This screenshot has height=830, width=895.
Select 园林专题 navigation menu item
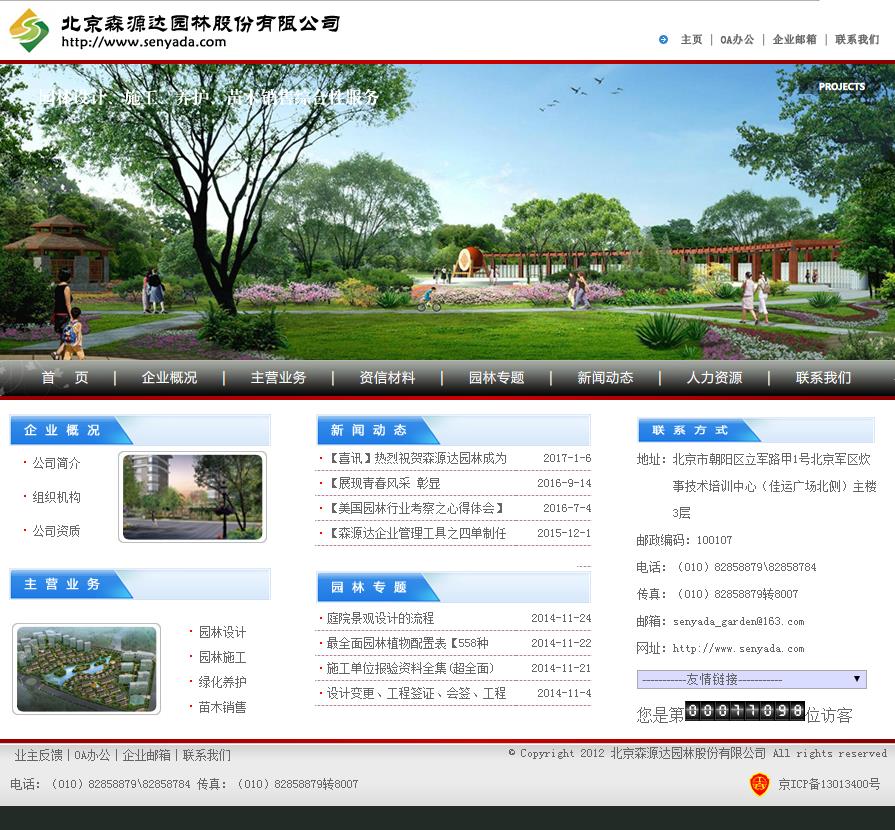click(496, 378)
